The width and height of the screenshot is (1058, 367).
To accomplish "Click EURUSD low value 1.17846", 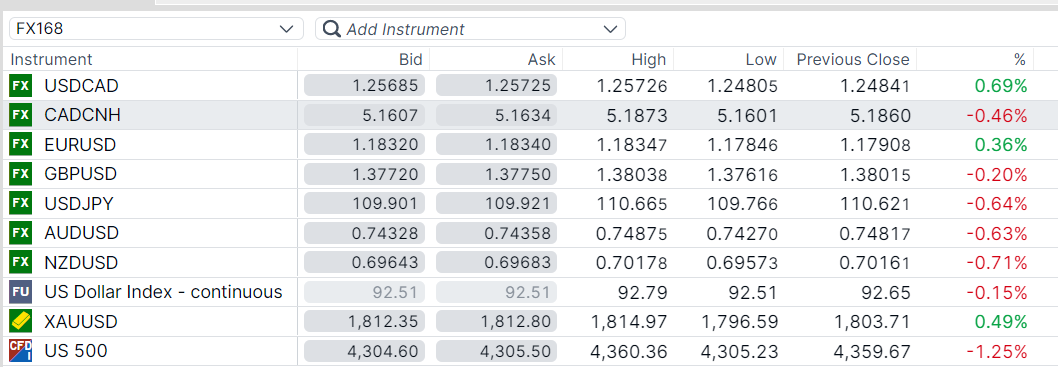I will [742, 145].
